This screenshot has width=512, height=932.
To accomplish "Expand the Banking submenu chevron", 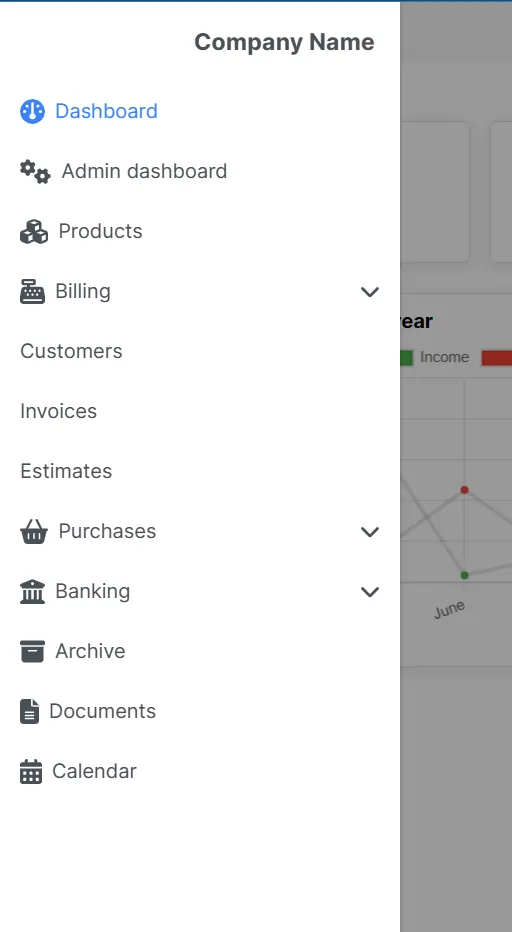I will 370,591.
